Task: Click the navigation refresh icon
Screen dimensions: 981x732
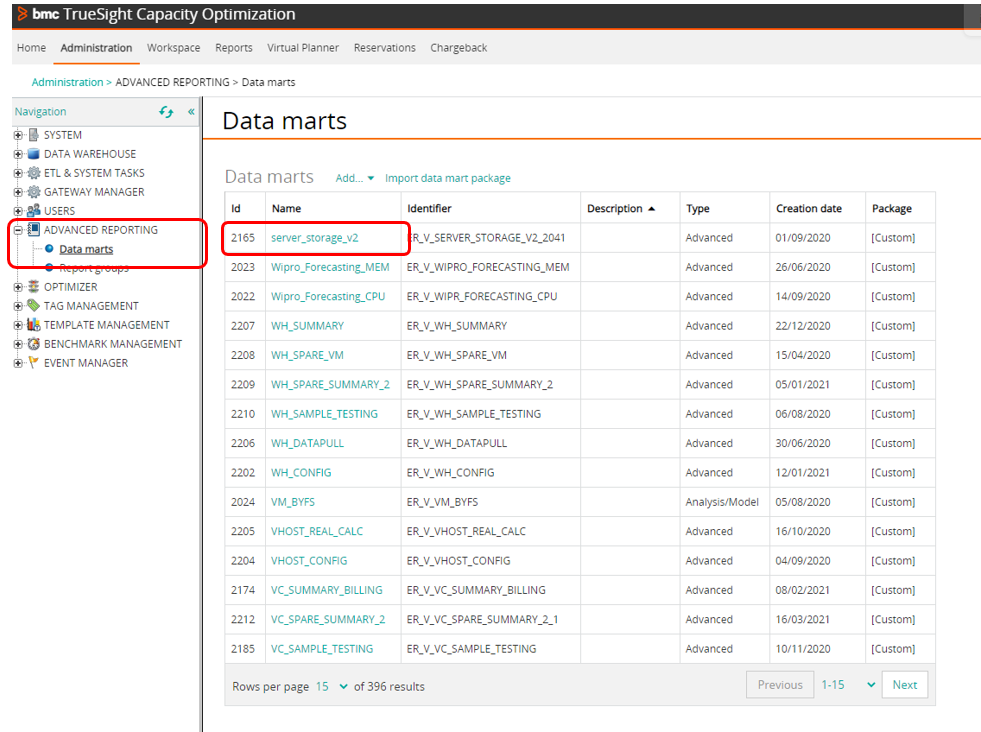Action: pyautogui.click(x=166, y=112)
